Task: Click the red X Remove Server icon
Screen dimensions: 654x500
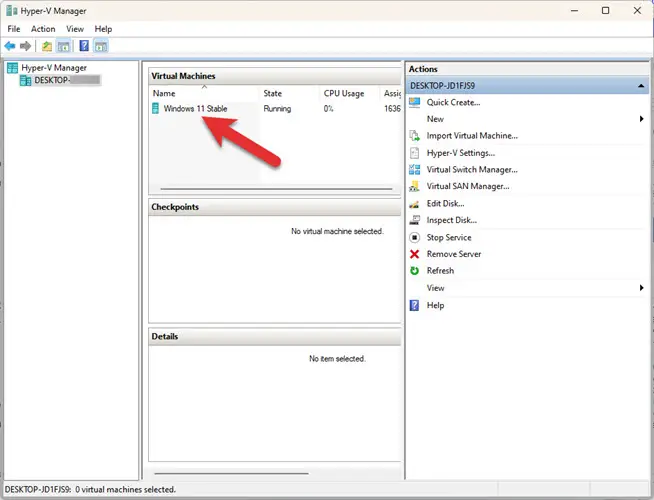Action: [415, 254]
